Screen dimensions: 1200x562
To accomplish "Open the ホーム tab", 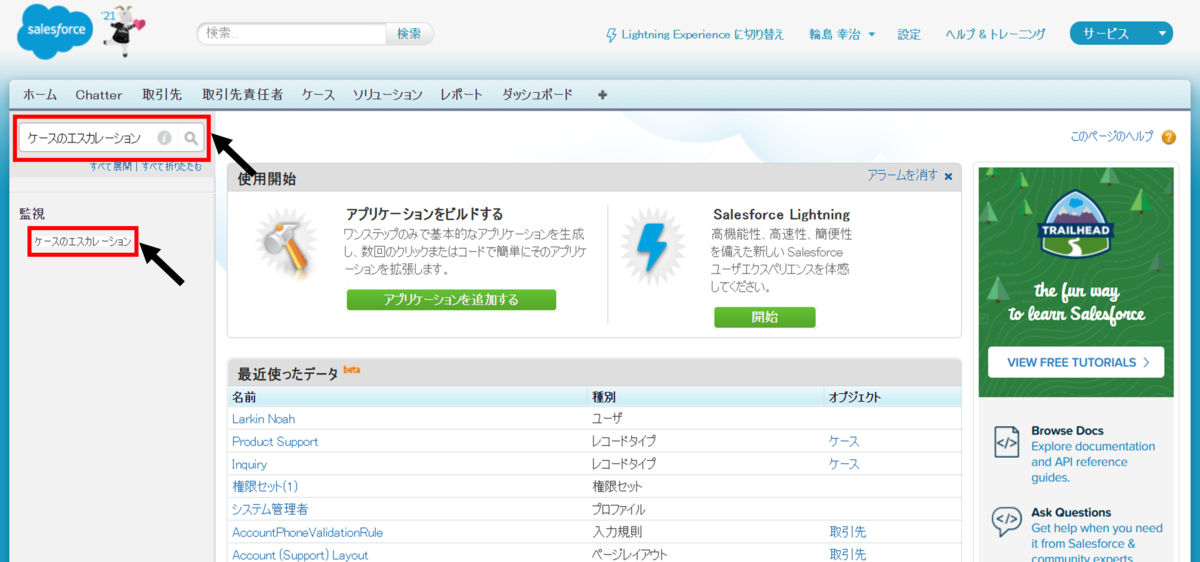I will click(40, 95).
